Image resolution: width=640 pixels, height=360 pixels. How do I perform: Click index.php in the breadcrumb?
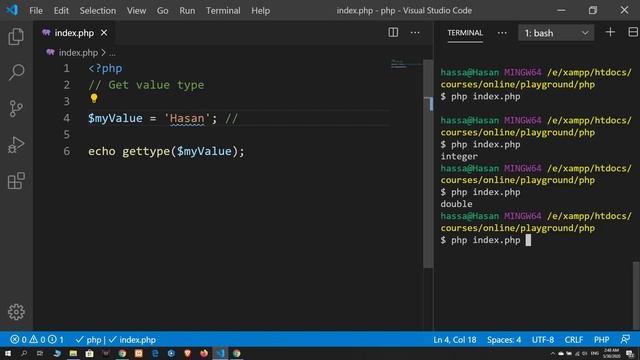[x=78, y=53]
